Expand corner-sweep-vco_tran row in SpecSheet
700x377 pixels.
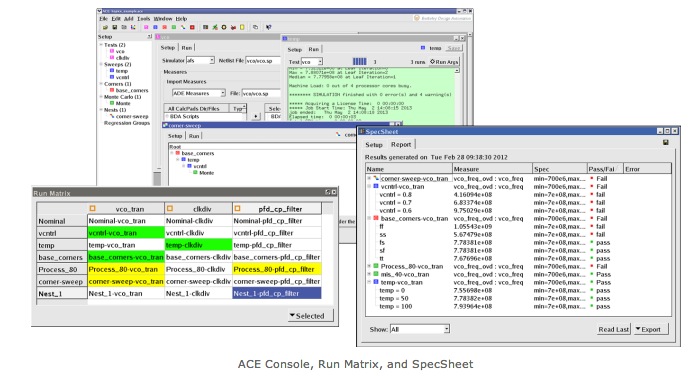pos(369,178)
